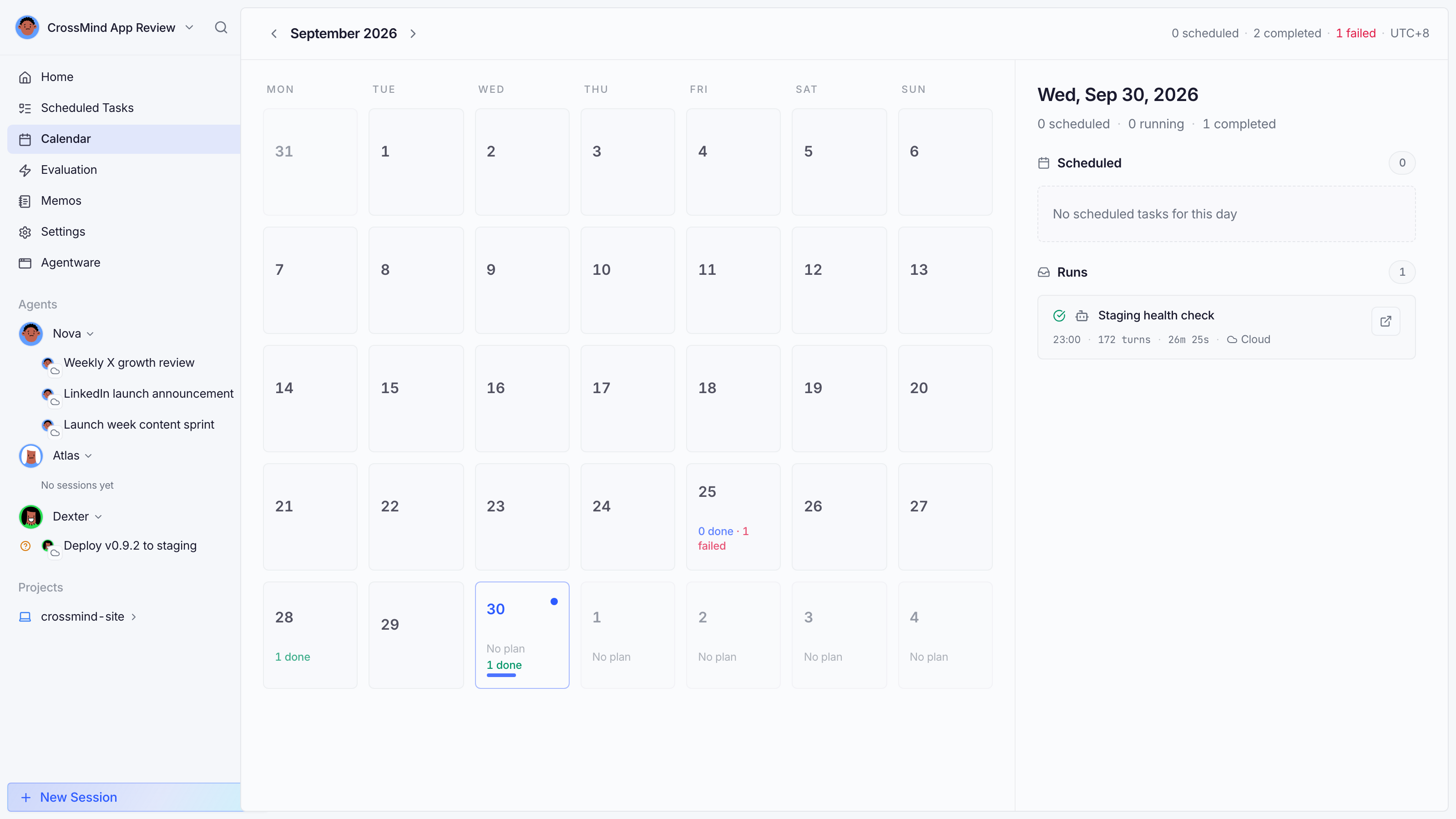
Task: Click the 1 failed summary text
Action: coord(1355,33)
